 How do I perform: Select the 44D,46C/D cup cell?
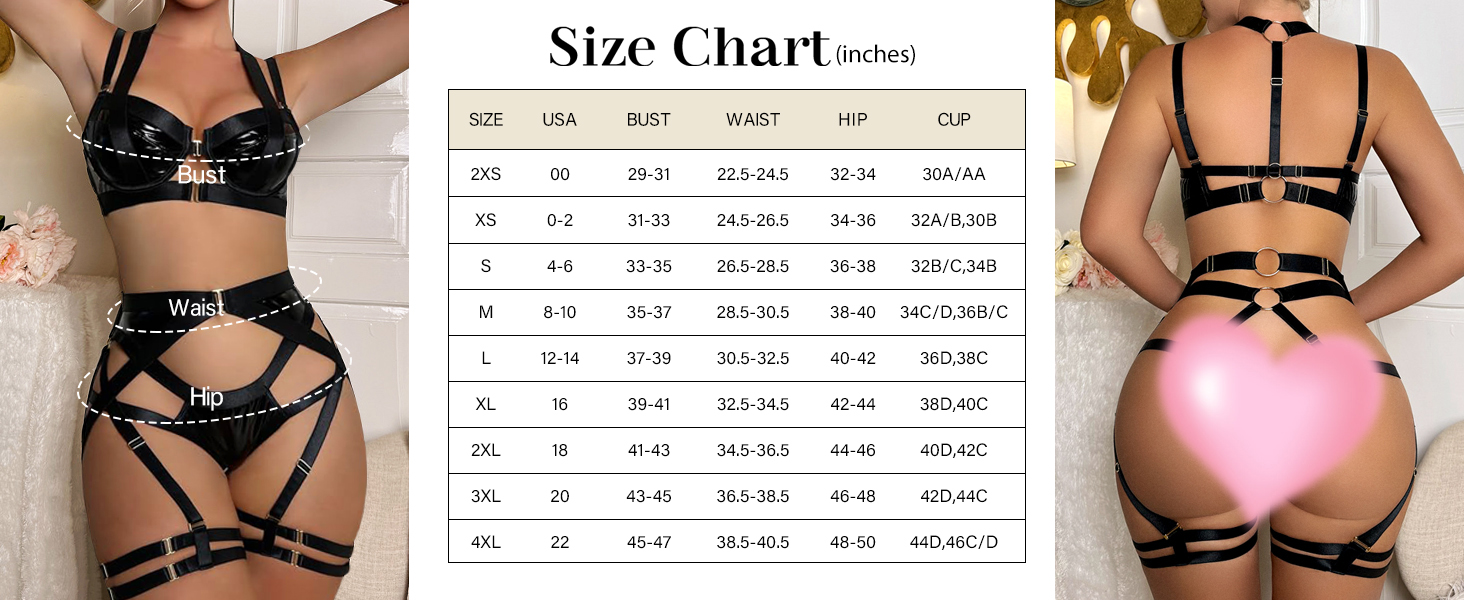pos(953,542)
